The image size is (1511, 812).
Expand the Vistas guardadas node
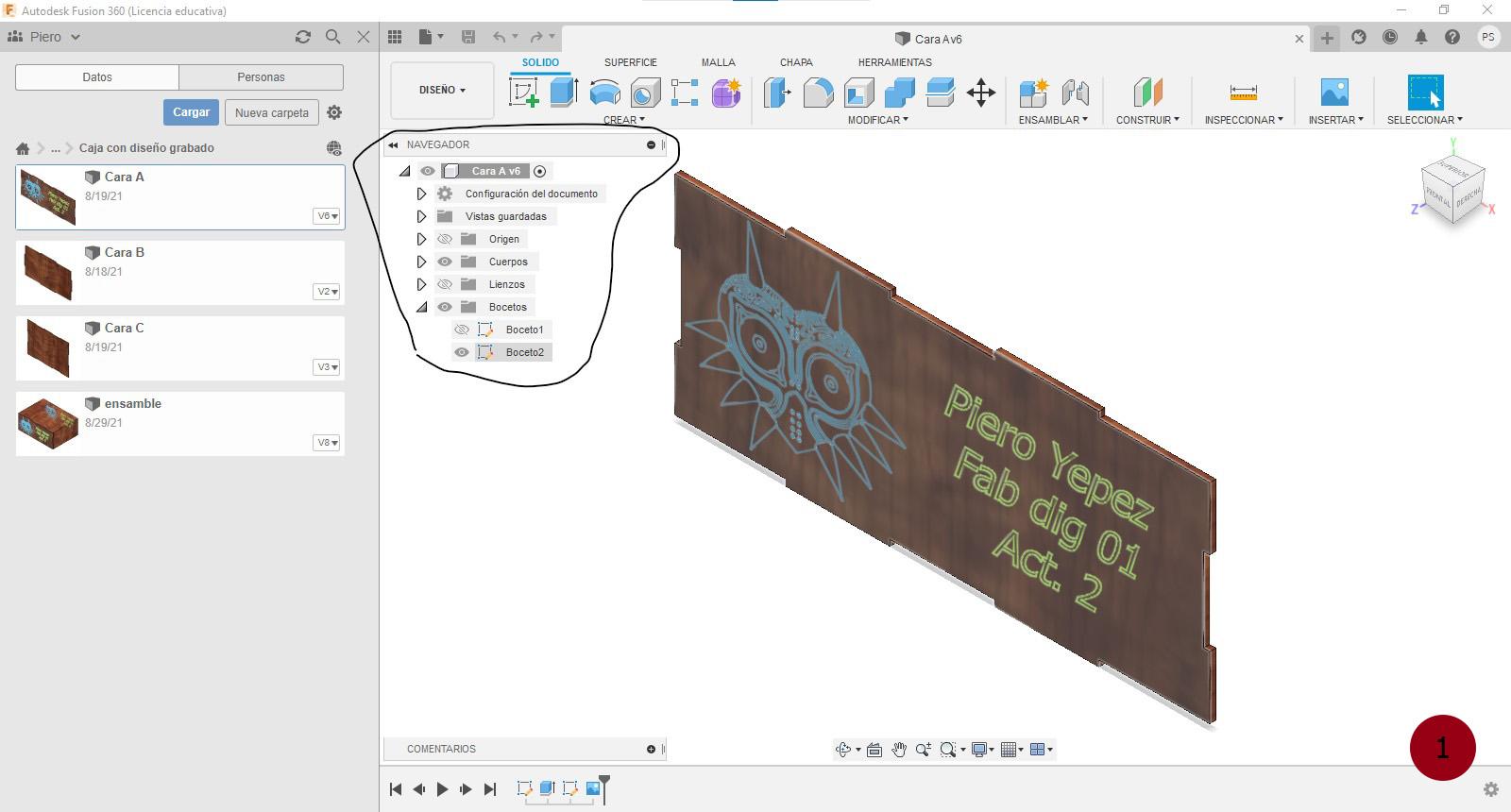[x=421, y=216]
